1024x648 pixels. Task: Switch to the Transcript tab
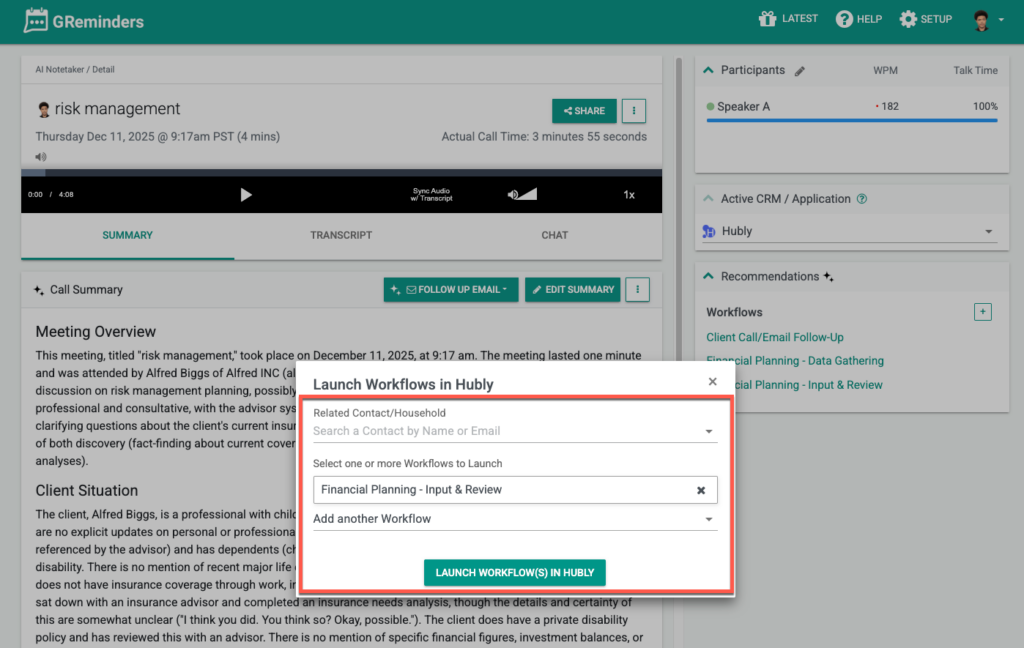point(341,235)
